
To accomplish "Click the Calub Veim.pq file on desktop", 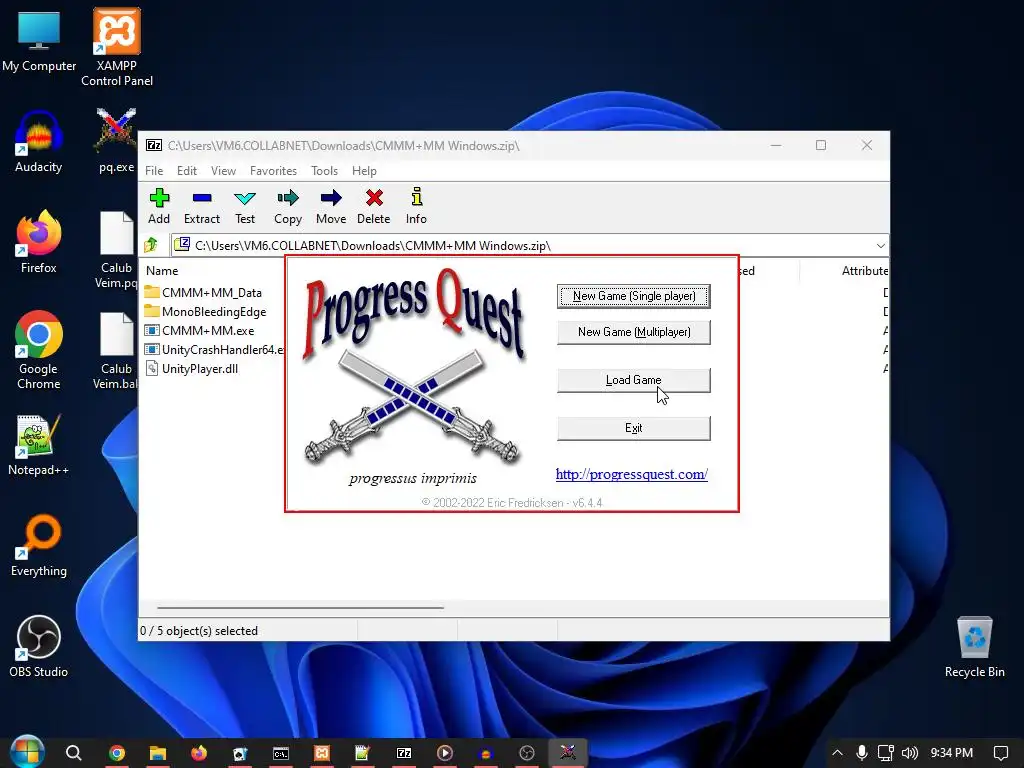I will (x=116, y=233).
